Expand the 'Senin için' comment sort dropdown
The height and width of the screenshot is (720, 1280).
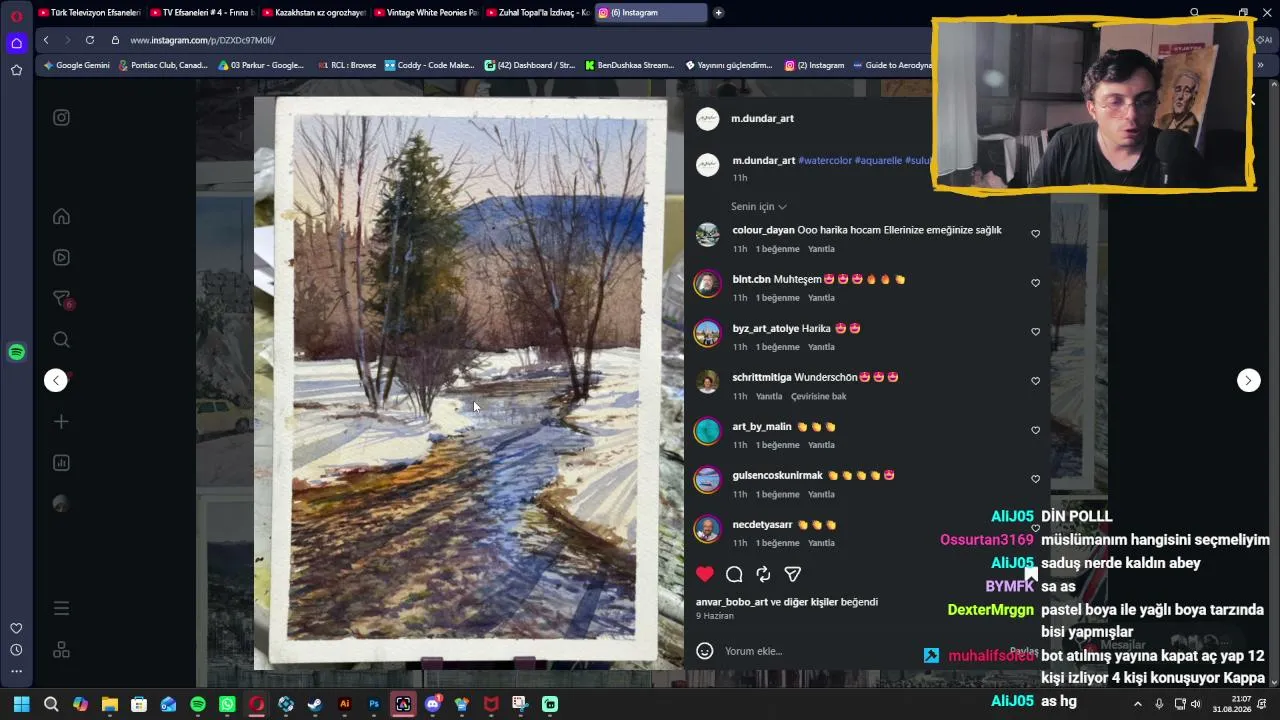click(x=759, y=207)
